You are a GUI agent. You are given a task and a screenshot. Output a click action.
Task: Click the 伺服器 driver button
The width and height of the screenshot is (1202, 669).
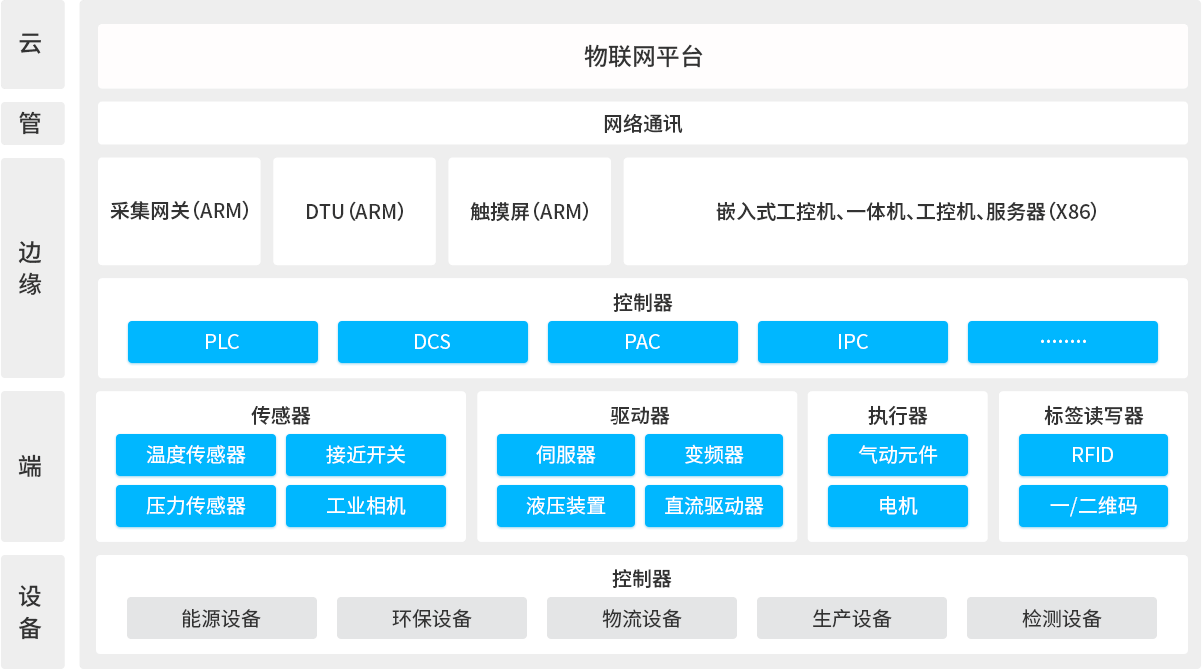pyautogui.click(x=565, y=455)
